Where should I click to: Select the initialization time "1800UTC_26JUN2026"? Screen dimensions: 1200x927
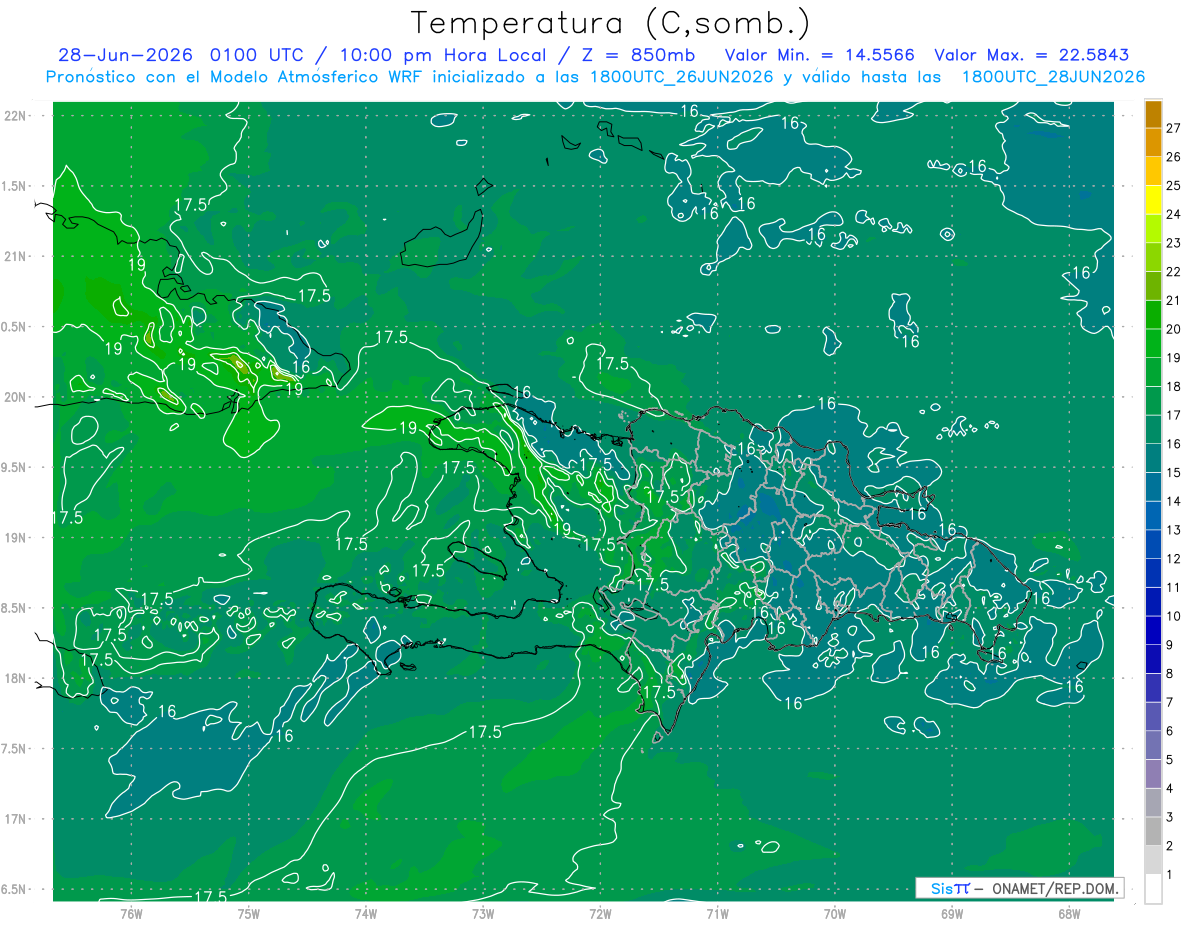(x=681, y=77)
